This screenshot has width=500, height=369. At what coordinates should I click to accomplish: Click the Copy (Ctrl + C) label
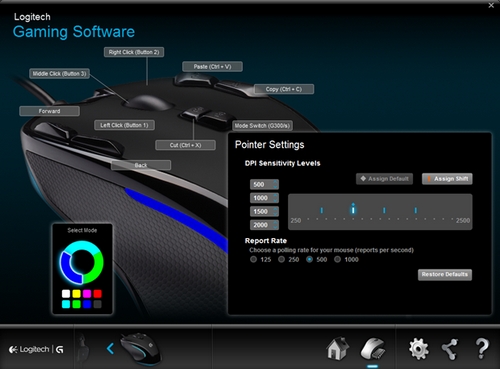pos(284,89)
